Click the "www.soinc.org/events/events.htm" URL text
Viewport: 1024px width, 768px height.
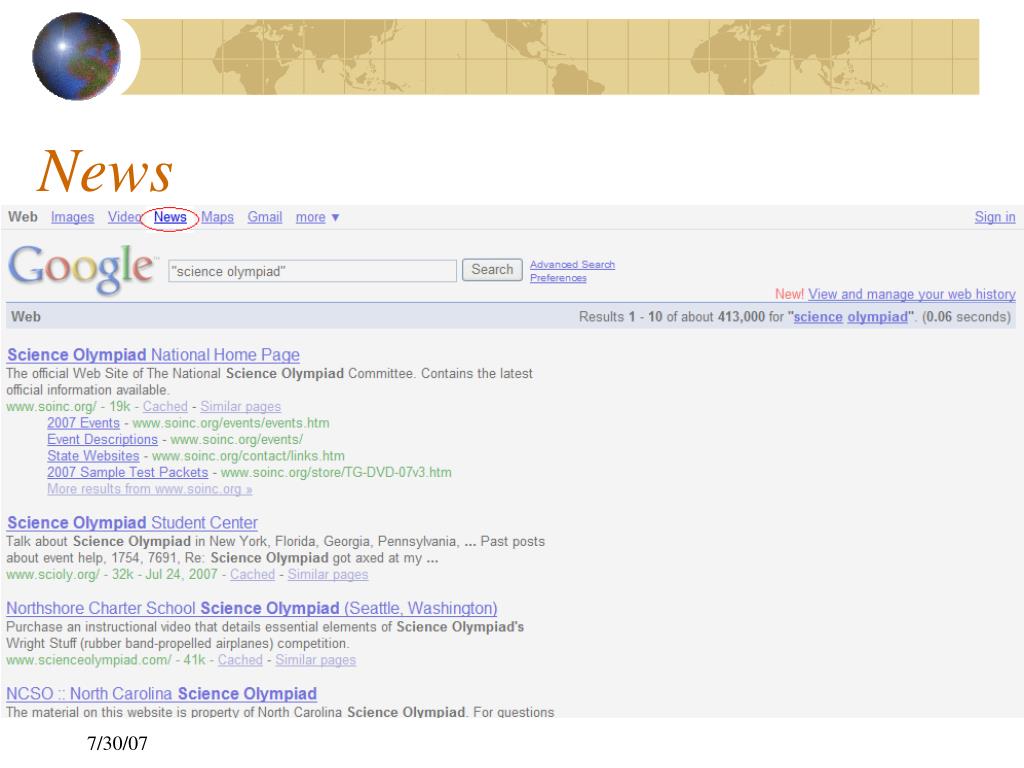pos(231,423)
